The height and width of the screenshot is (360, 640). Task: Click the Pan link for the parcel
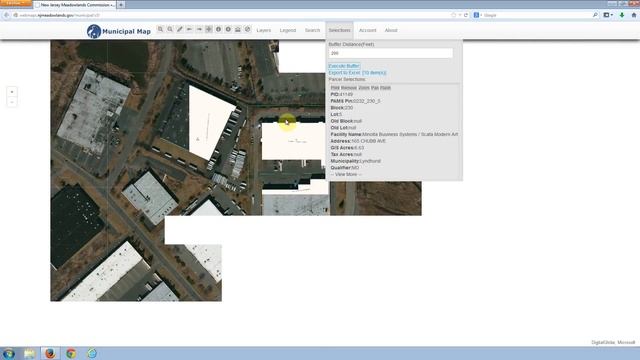click(375, 88)
